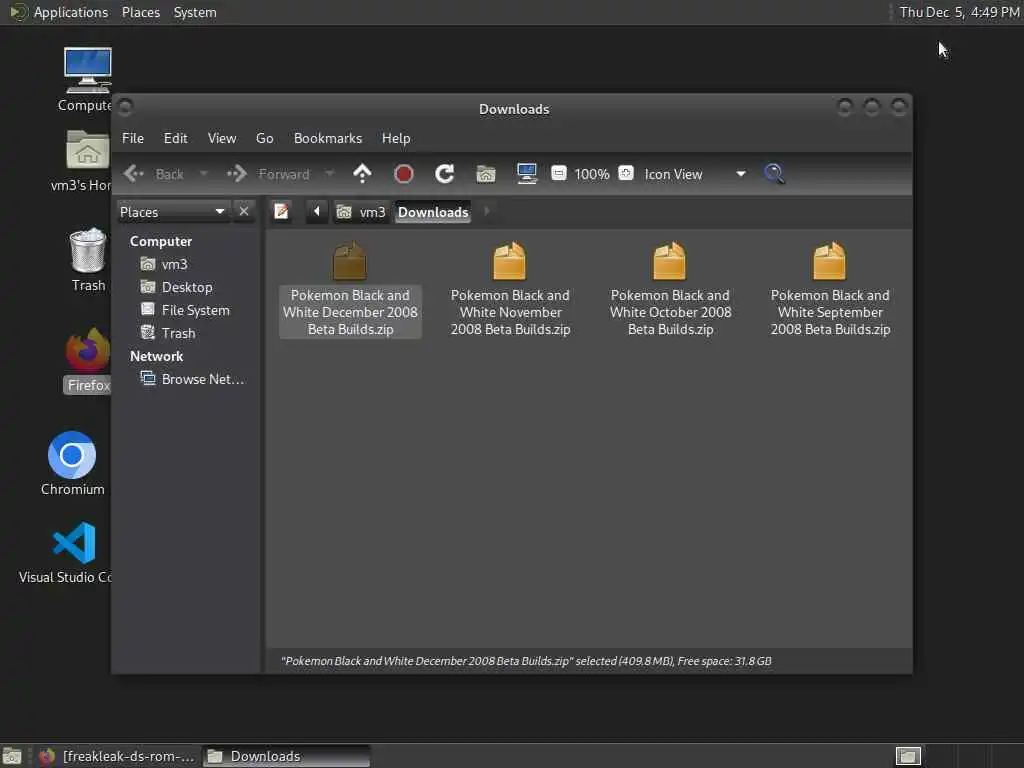Click the Back navigation button
The width and height of the screenshot is (1024, 768).
coord(155,174)
